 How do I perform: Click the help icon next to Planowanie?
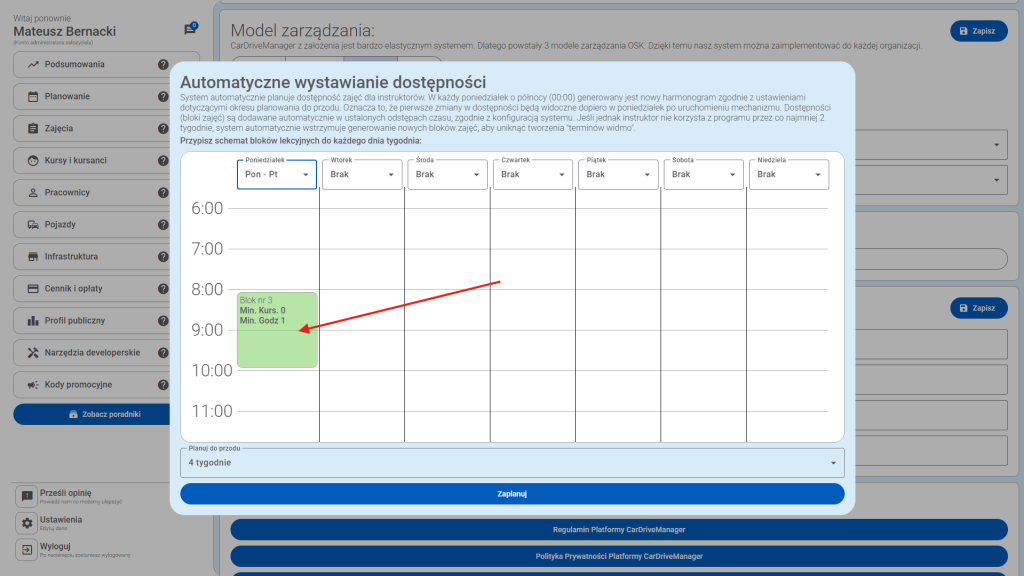(x=163, y=97)
